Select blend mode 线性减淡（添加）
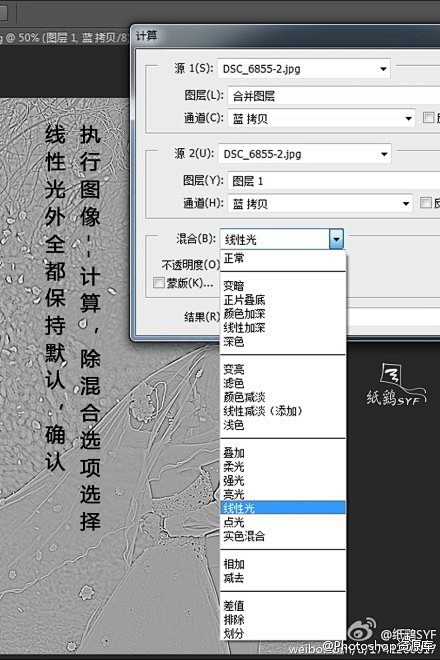The height and width of the screenshot is (660, 440). click(x=283, y=411)
